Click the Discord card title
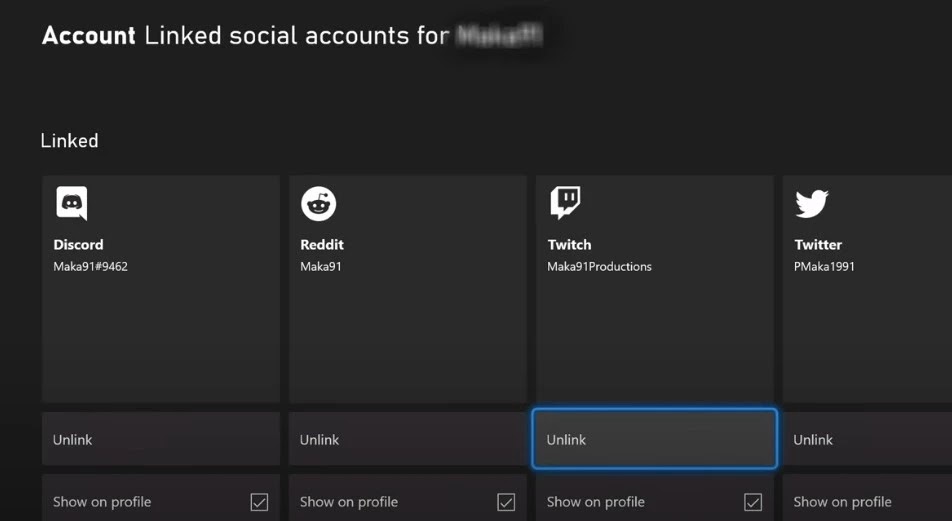This screenshot has height=521, width=952. [x=78, y=245]
